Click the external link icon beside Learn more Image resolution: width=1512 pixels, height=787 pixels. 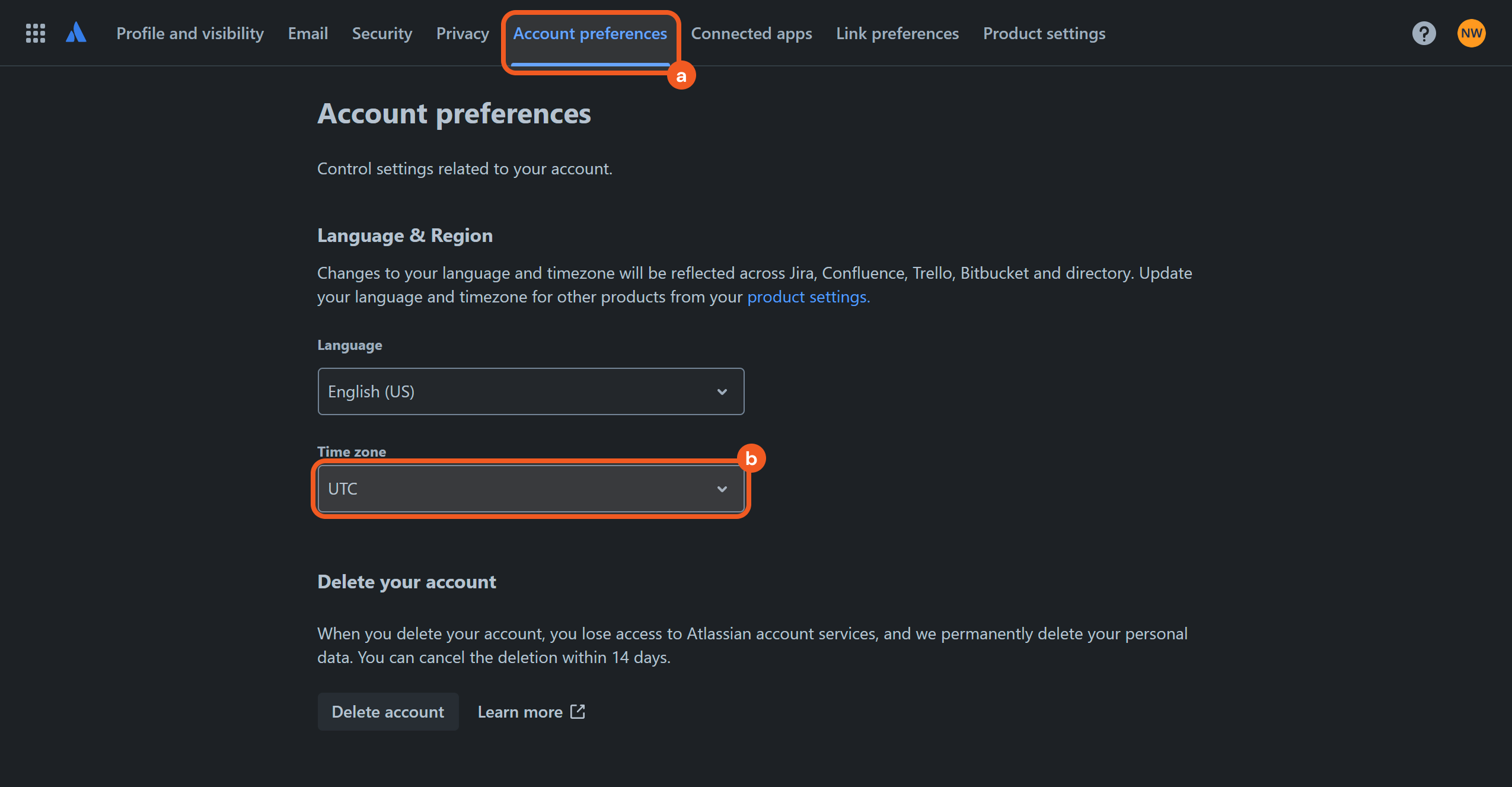tap(578, 711)
